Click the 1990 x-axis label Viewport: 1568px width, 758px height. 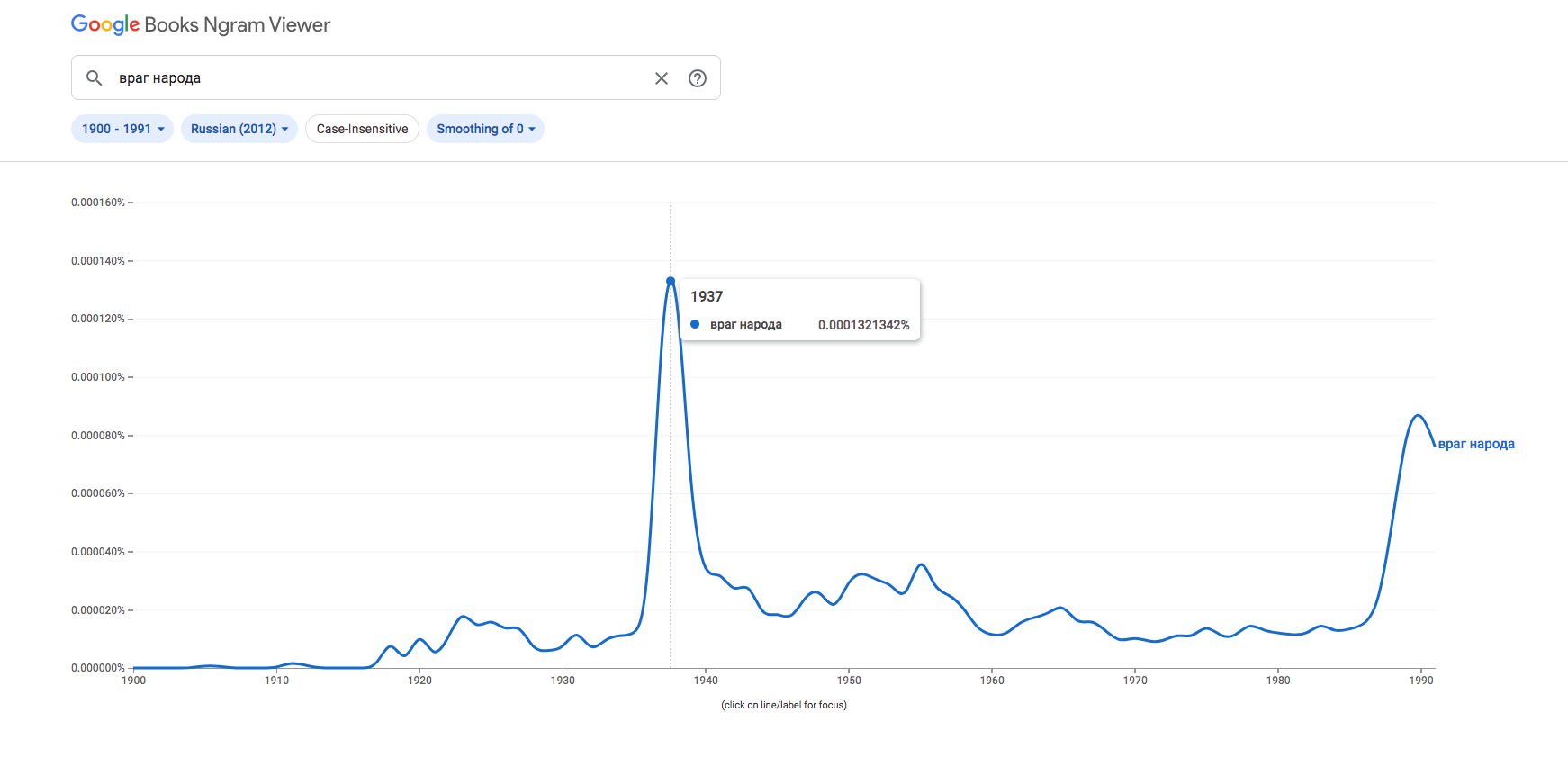[x=1421, y=681]
